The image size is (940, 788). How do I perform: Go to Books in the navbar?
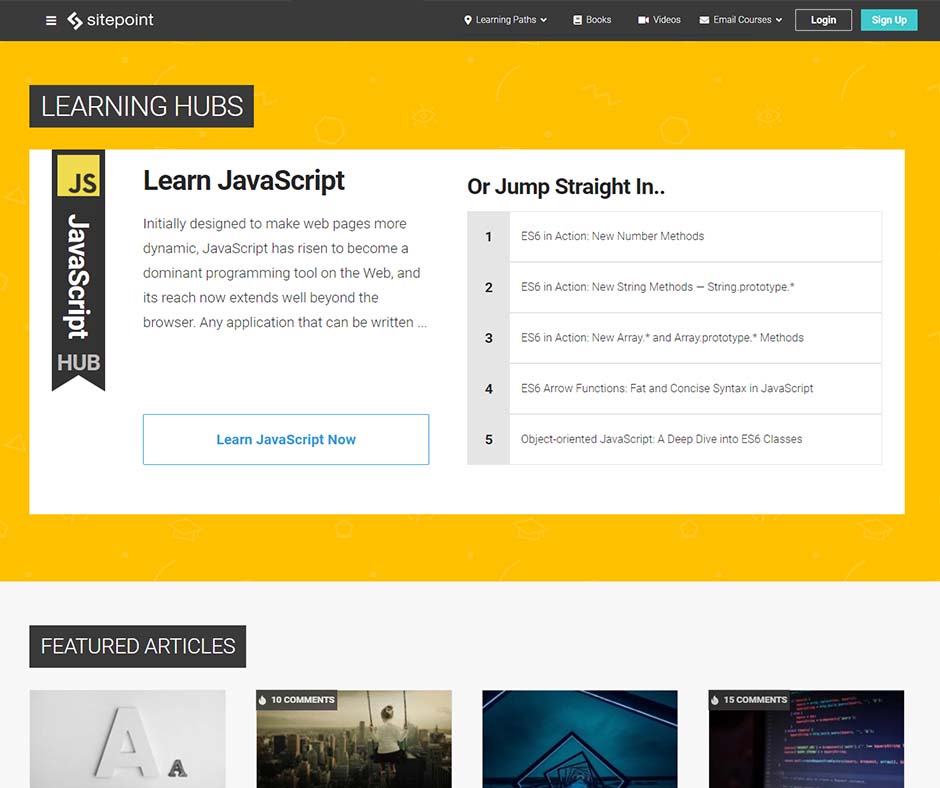pyautogui.click(x=592, y=20)
